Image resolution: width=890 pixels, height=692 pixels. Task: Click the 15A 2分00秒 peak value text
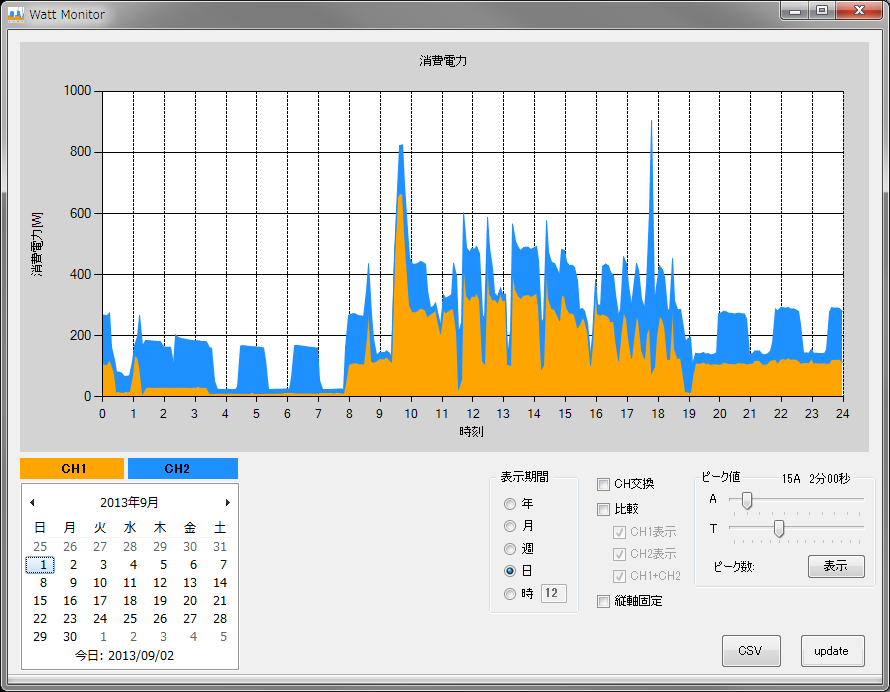click(816, 479)
